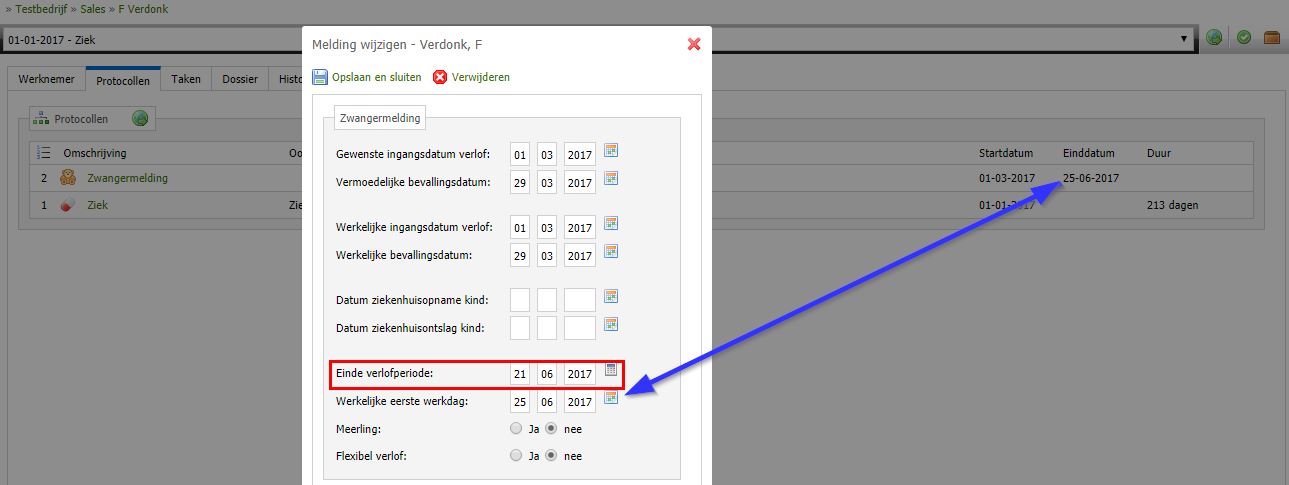Select nee for Flexibel verlof
This screenshot has width=1289, height=485.
pyautogui.click(x=550, y=456)
